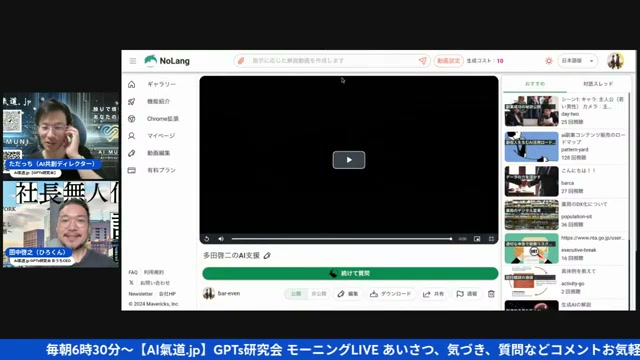
Task: Switch to the おすすめ tab
Action: (535, 84)
